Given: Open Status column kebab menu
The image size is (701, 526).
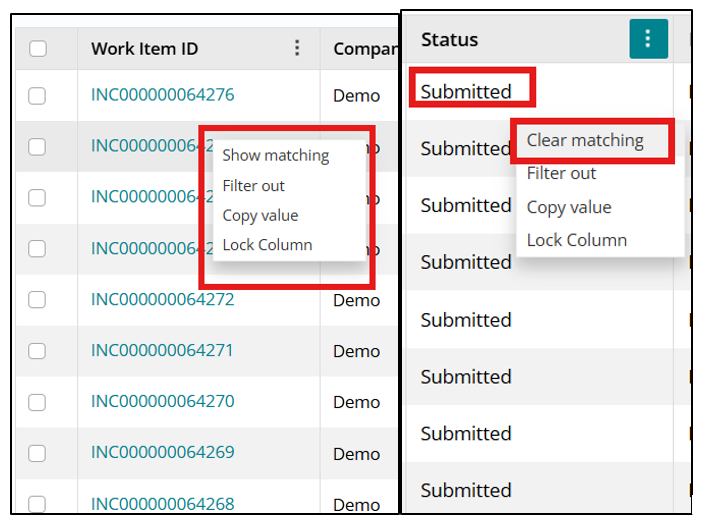Looking at the screenshot, I should pyautogui.click(x=648, y=39).
